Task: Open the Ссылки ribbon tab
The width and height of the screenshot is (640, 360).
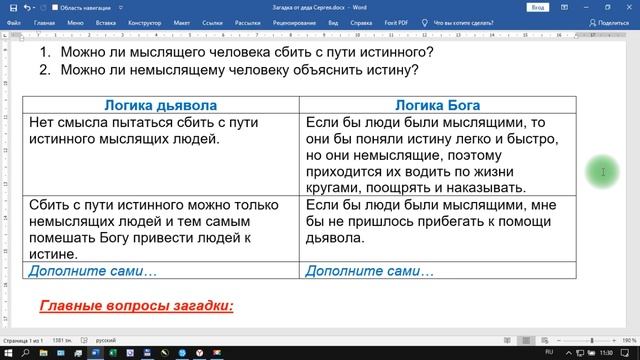Action: pyautogui.click(x=212, y=23)
